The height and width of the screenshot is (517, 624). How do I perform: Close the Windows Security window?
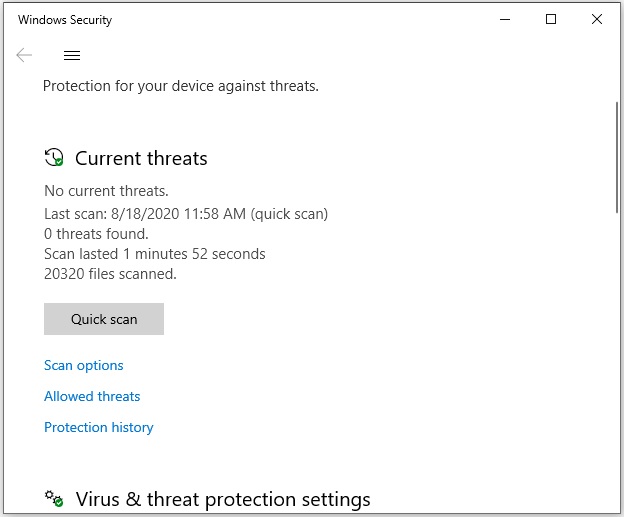tap(597, 19)
